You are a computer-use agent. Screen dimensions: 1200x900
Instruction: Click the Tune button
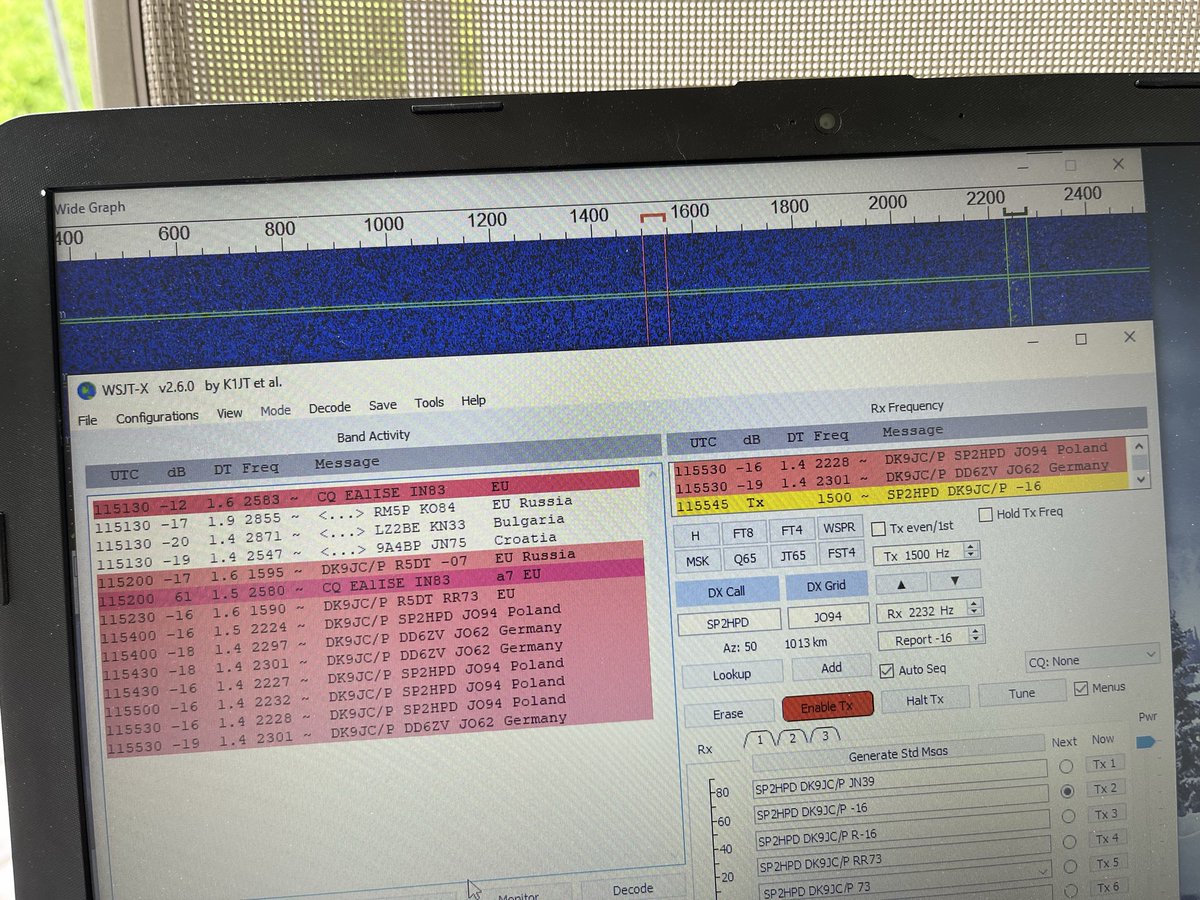1022,694
